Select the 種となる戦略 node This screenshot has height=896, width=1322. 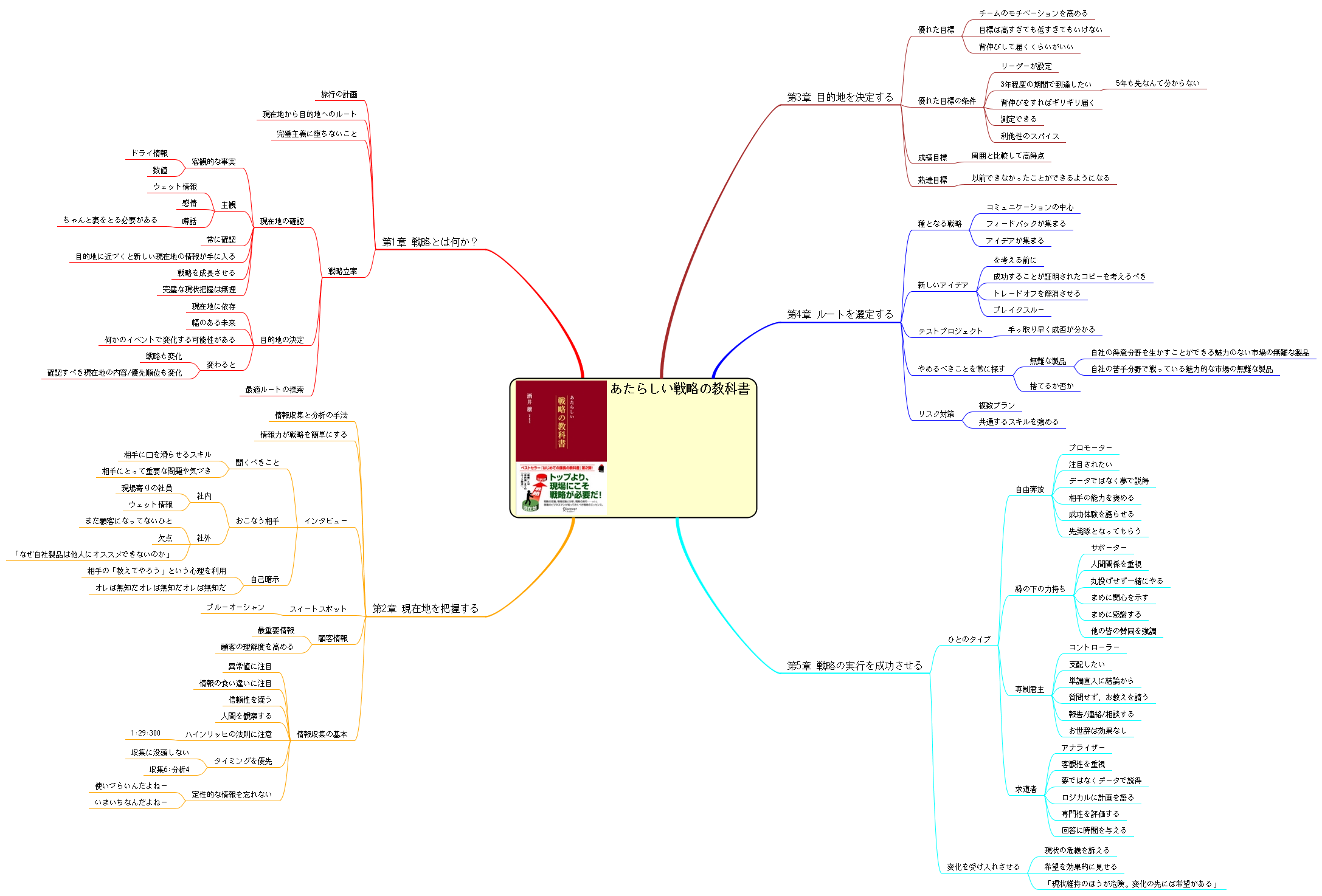point(940,224)
